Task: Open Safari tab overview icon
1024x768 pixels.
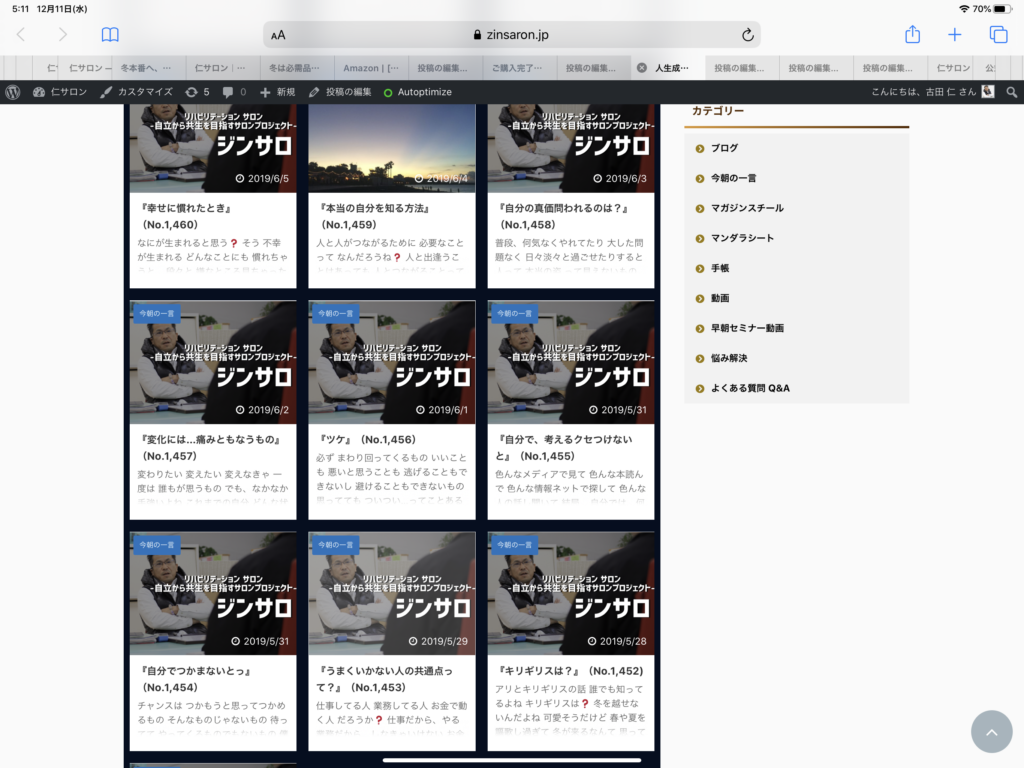Action: click(997, 33)
